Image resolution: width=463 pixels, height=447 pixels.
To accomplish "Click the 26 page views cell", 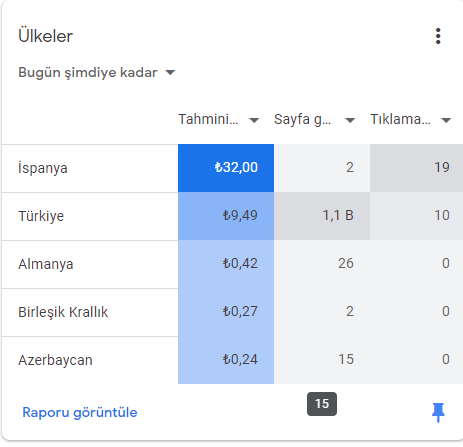I will (x=322, y=264).
